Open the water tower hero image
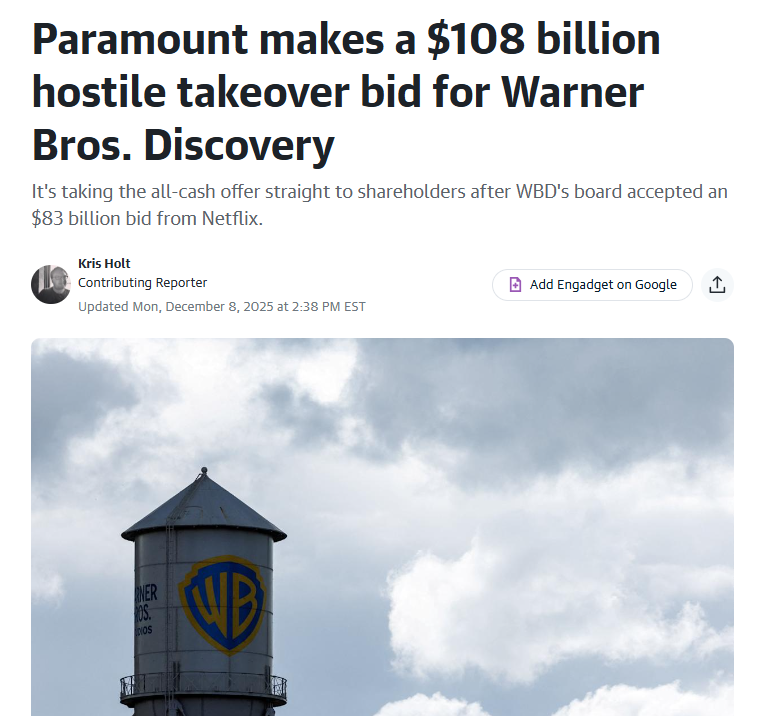Screen dimensions: 758x716 (382, 527)
